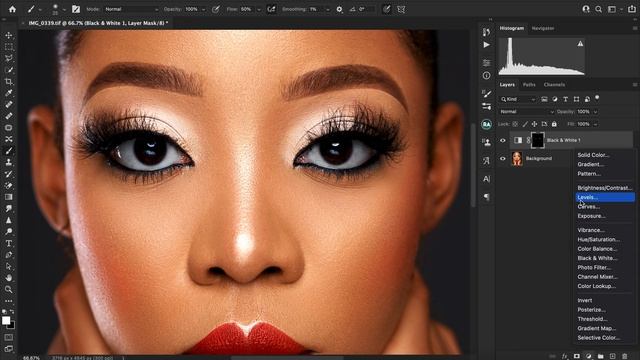Hide the Black & White 1 layer

pyautogui.click(x=503, y=140)
